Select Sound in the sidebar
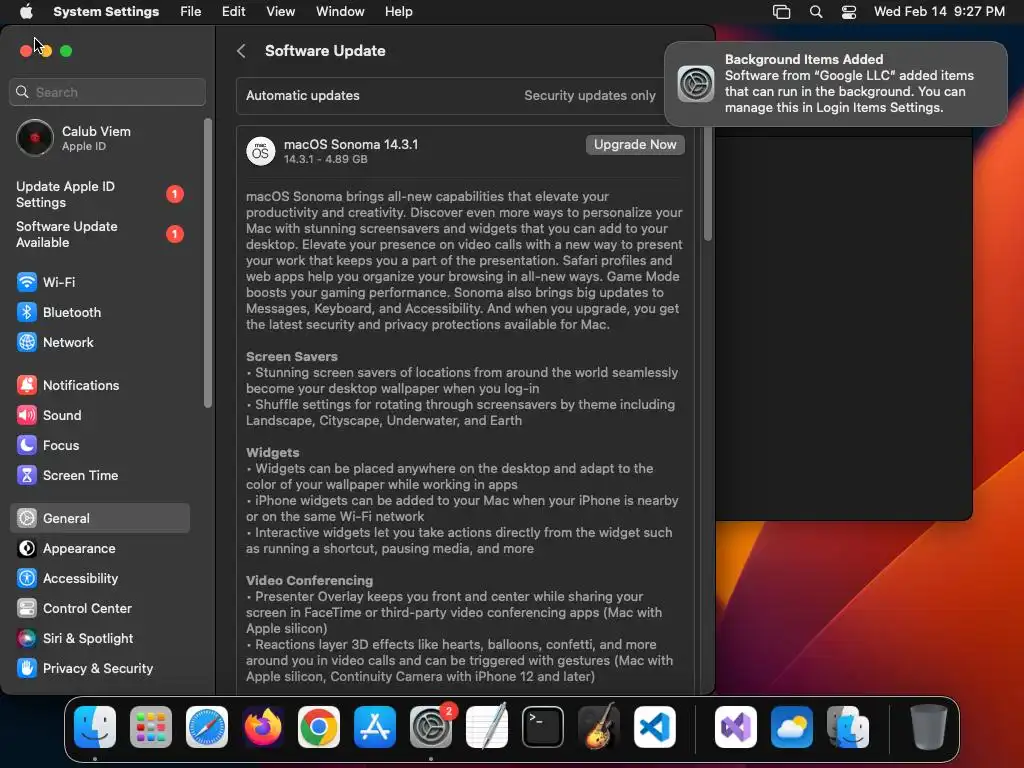The height and width of the screenshot is (768, 1024). pos(99,415)
